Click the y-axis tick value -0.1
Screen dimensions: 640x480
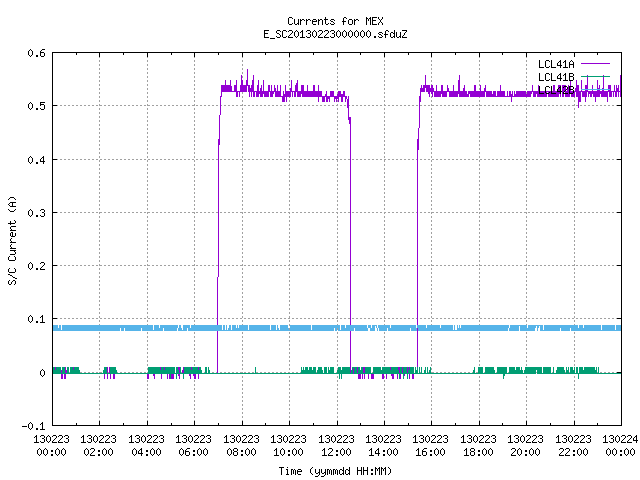(33, 426)
